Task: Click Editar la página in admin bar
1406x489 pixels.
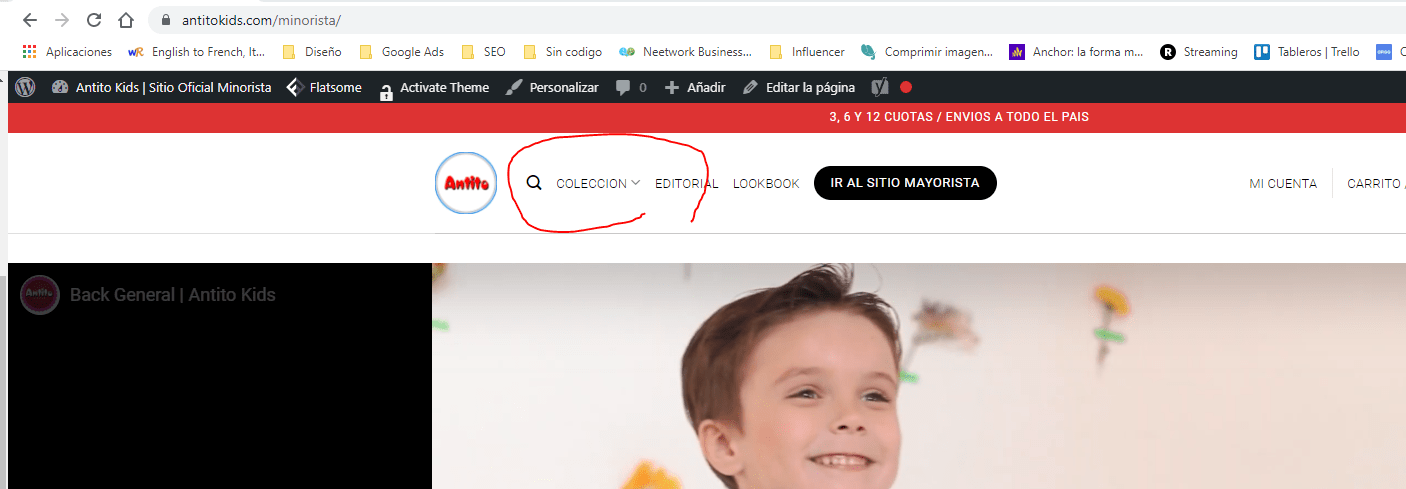Action: pyautogui.click(x=799, y=87)
